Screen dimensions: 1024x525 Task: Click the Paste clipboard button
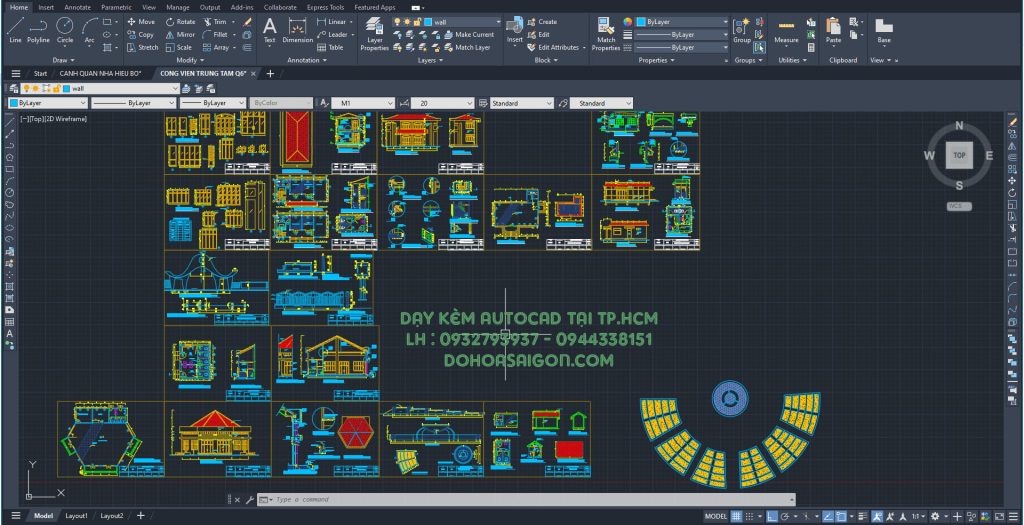click(x=833, y=31)
